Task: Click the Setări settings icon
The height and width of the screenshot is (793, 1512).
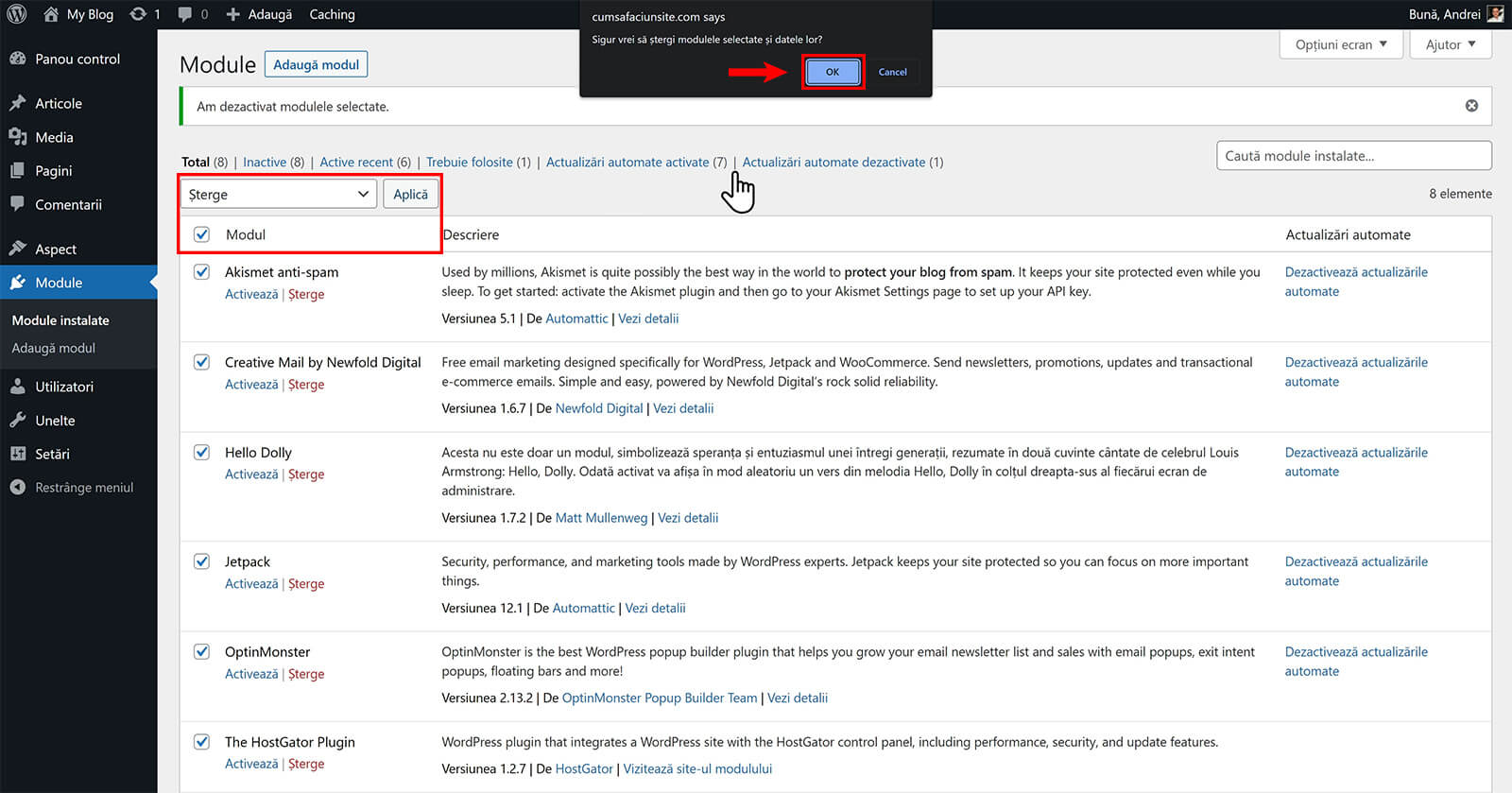Action: pyautogui.click(x=17, y=454)
